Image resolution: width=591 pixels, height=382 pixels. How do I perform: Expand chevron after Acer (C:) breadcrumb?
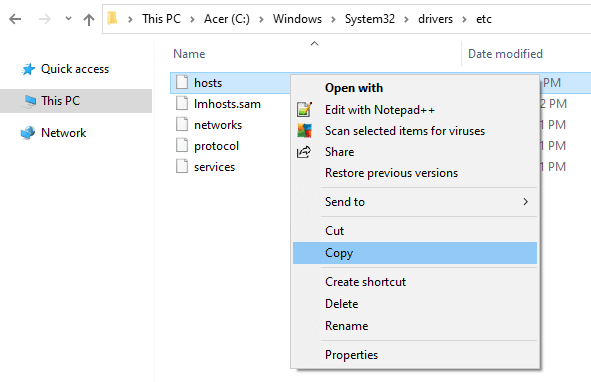pyautogui.click(x=261, y=19)
